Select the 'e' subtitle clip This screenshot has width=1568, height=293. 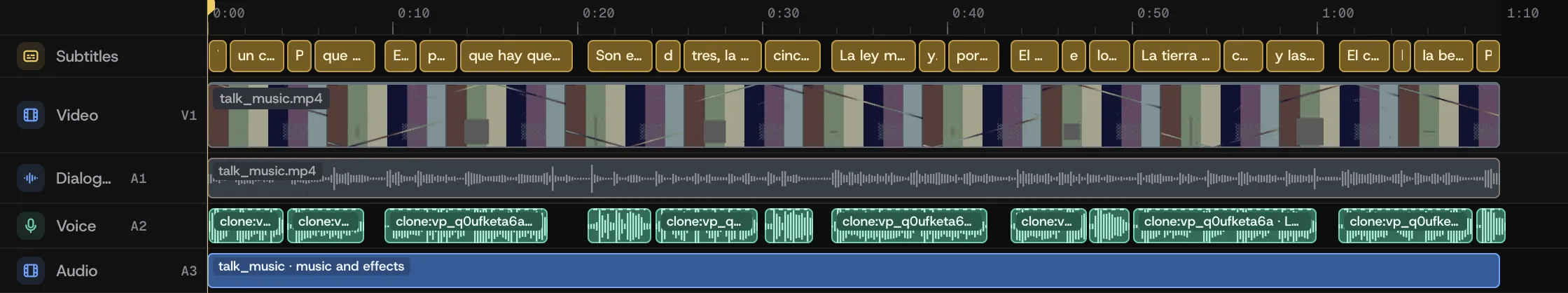pyautogui.click(x=1074, y=56)
